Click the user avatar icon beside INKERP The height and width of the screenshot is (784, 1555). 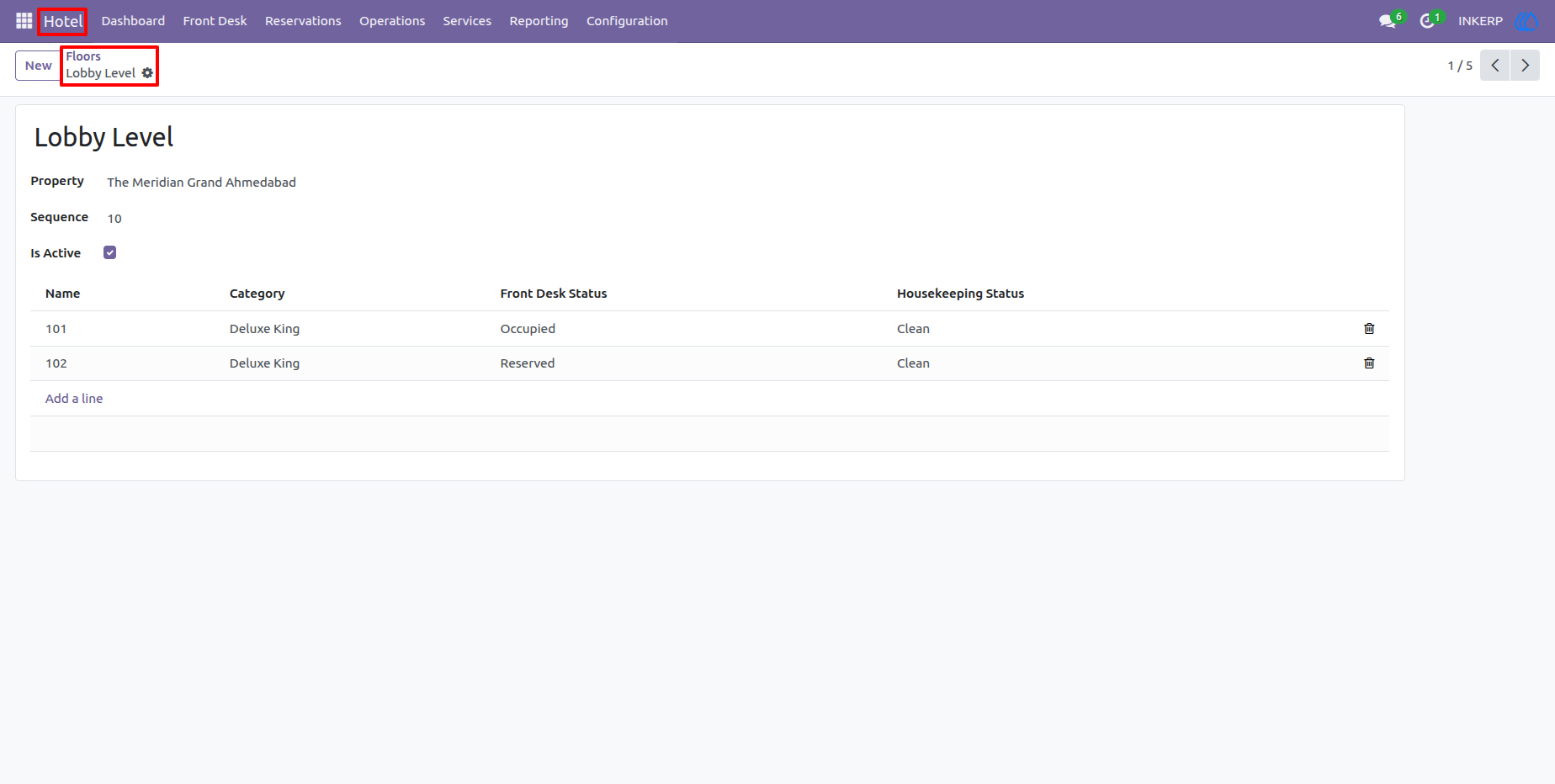click(x=1526, y=21)
